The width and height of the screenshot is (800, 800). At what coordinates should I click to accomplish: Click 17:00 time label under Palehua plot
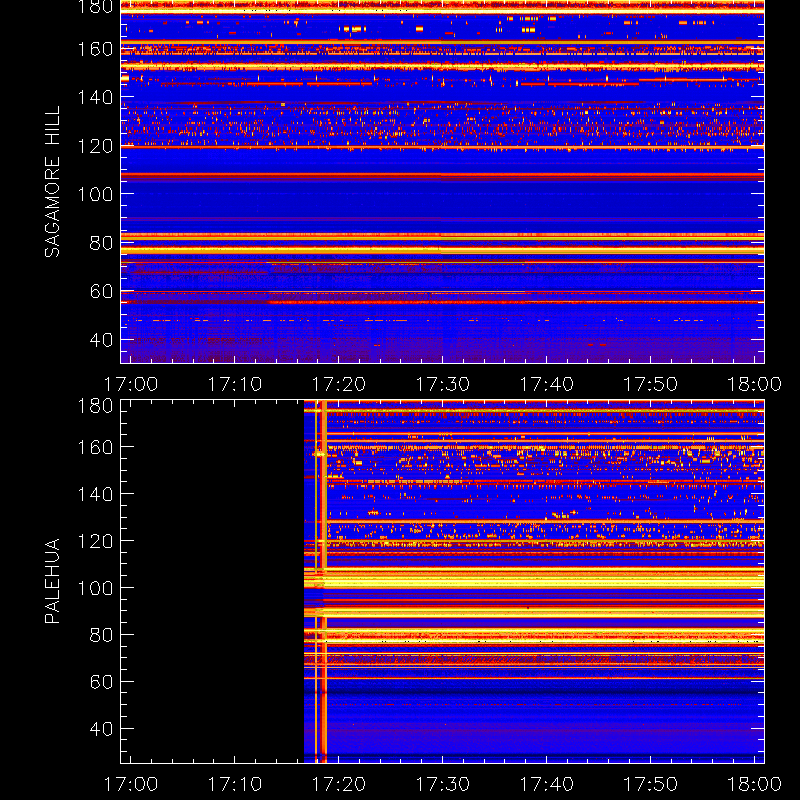click(x=131, y=784)
